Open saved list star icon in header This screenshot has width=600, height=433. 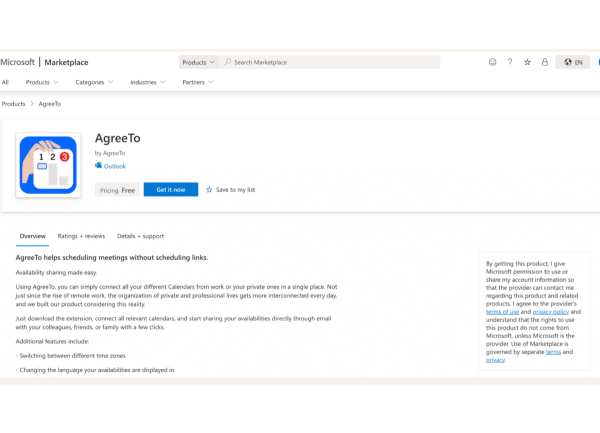point(527,62)
